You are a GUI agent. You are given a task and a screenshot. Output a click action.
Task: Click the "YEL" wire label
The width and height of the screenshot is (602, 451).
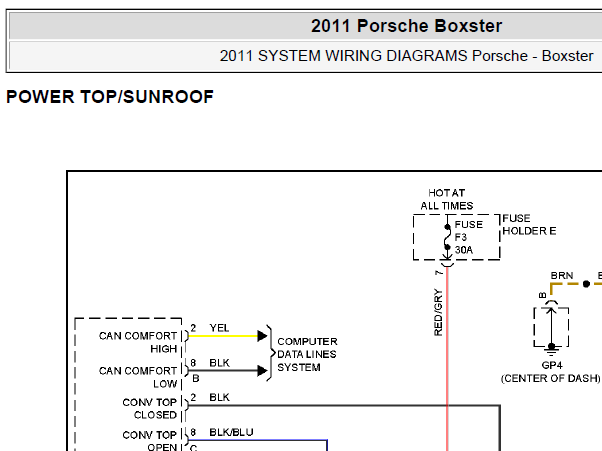point(219,328)
